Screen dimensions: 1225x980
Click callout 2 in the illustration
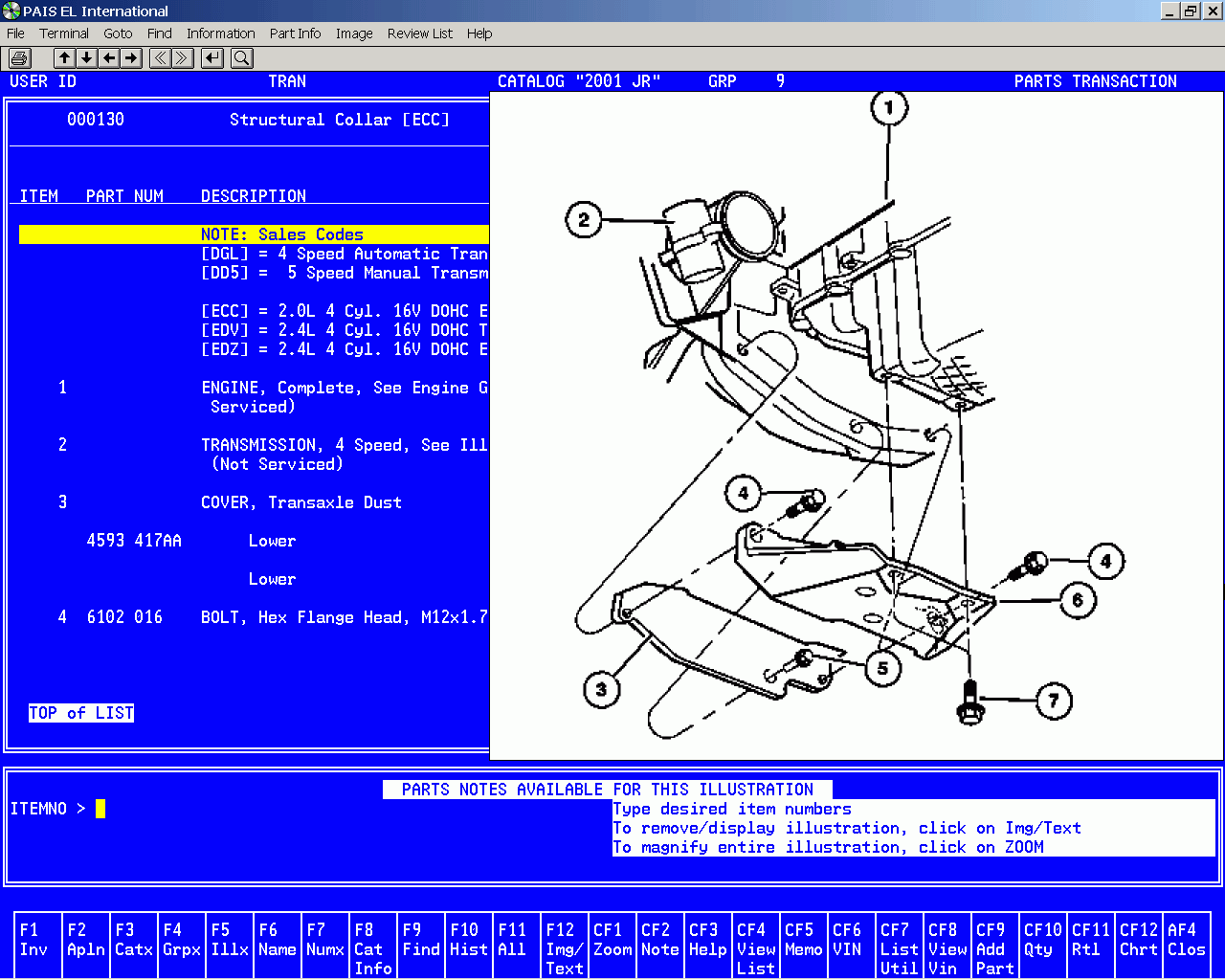584,220
